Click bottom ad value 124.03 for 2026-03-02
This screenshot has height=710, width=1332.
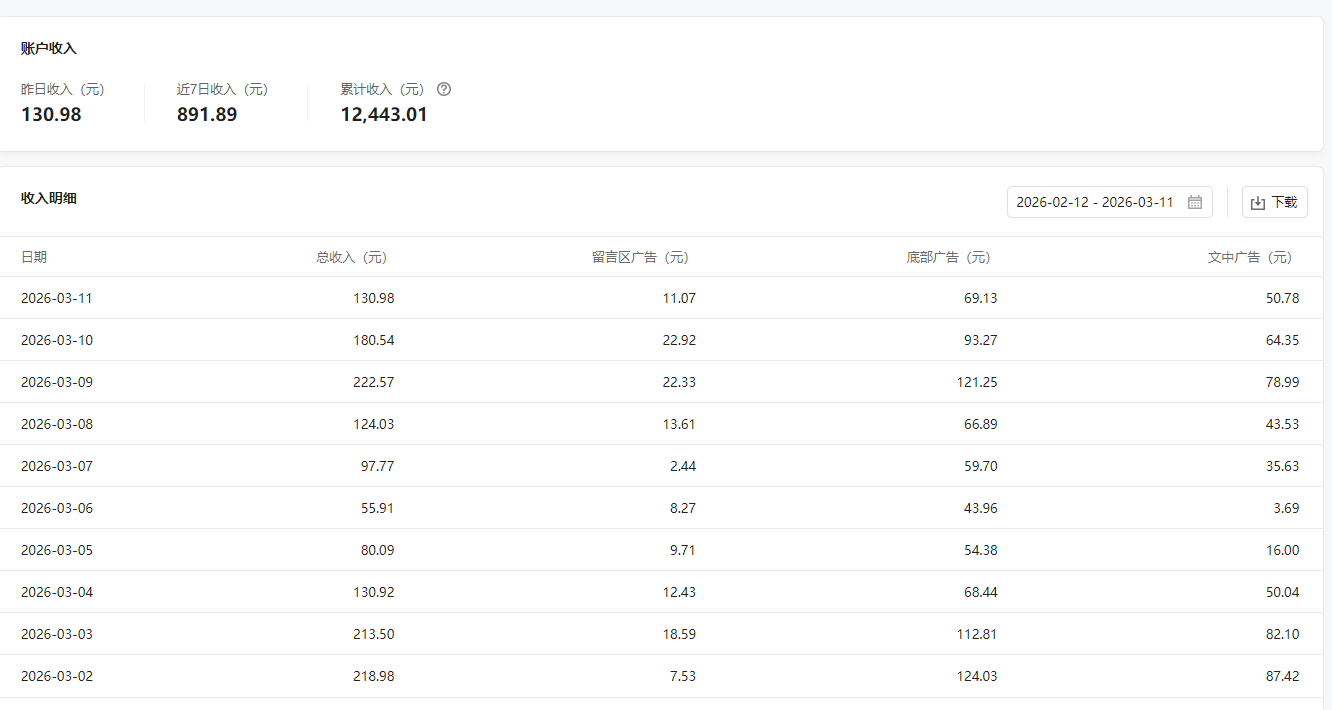976,676
